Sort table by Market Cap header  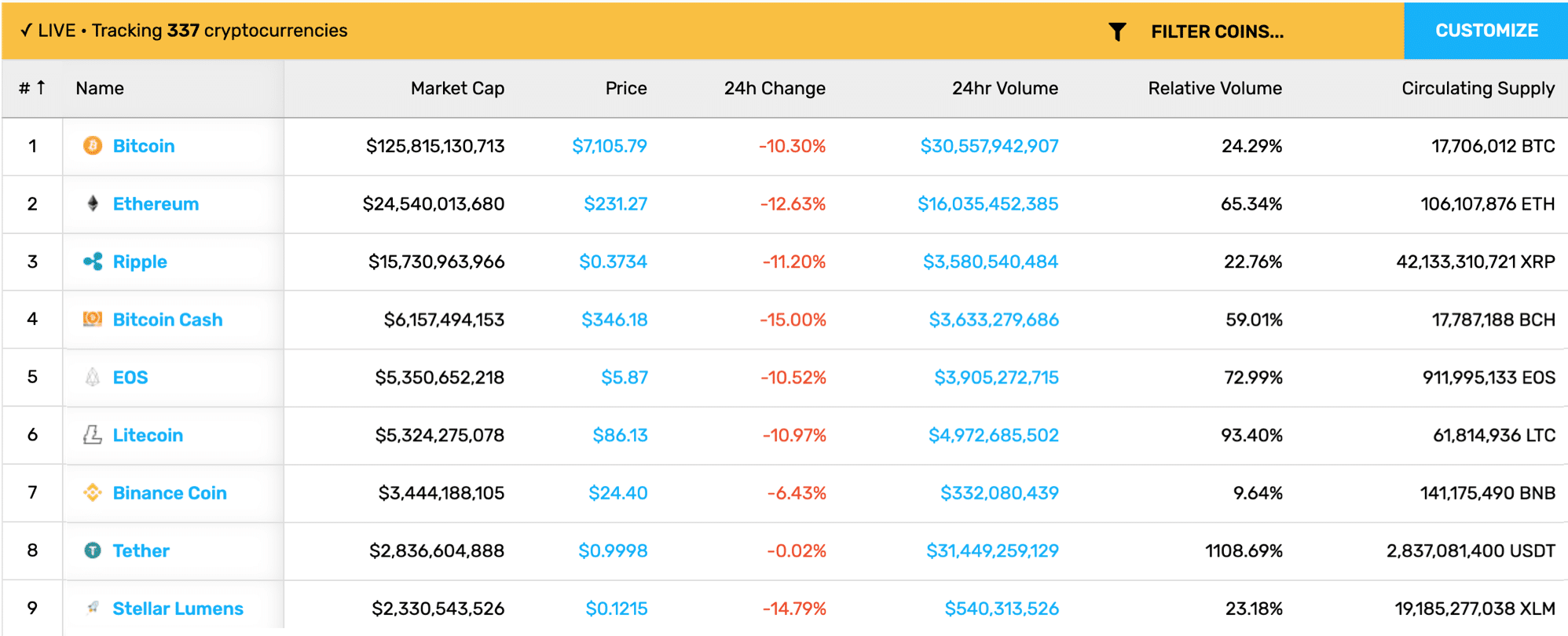(x=457, y=88)
